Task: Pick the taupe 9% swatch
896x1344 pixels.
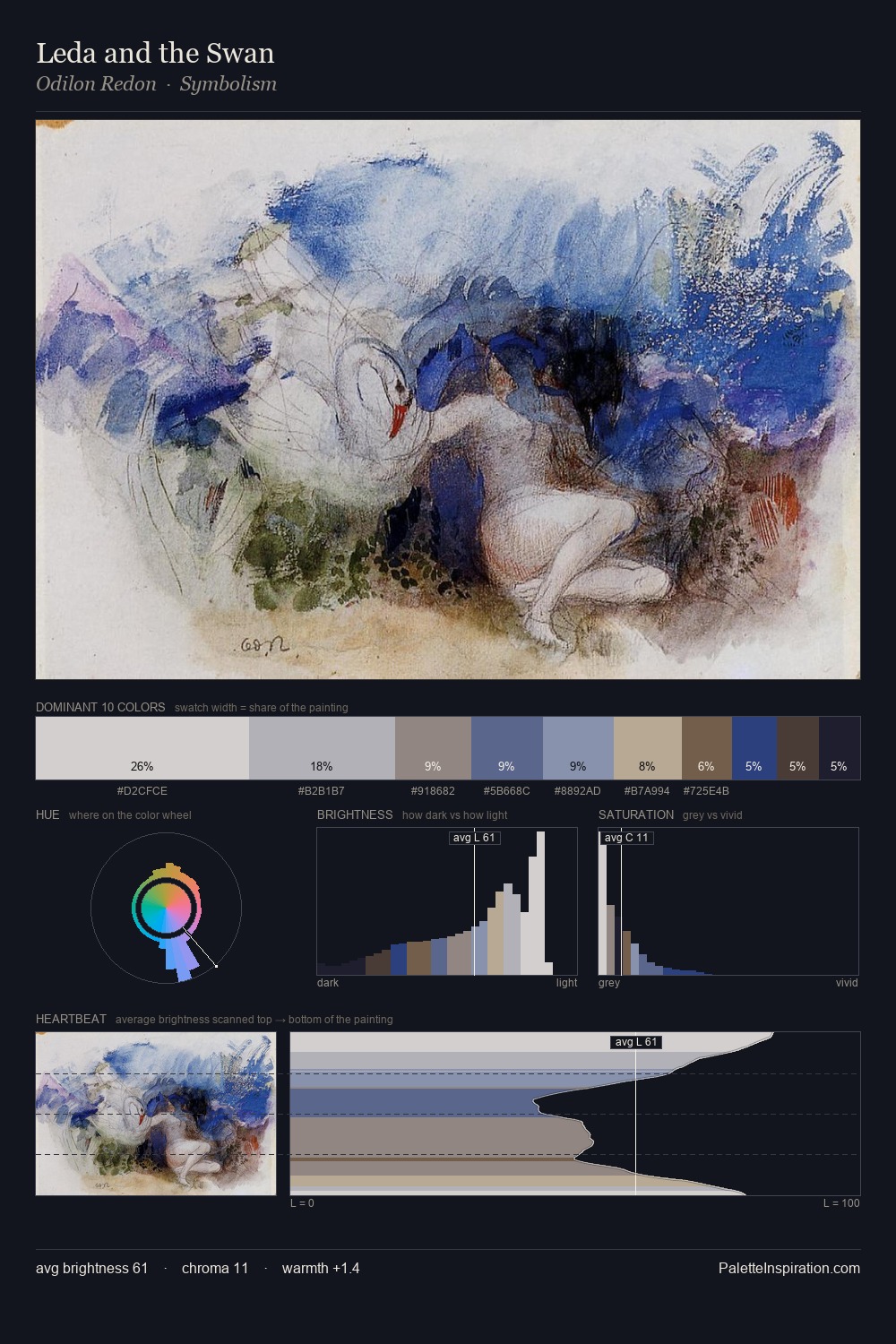Action: tap(433, 748)
